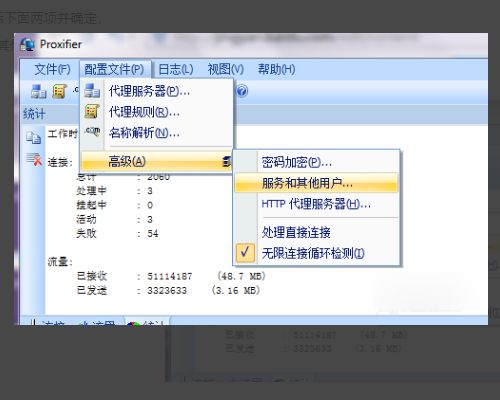Image resolution: width=500 pixels, height=400 pixels.
Task: Click the Proxifier application title icon
Action: coord(27,45)
